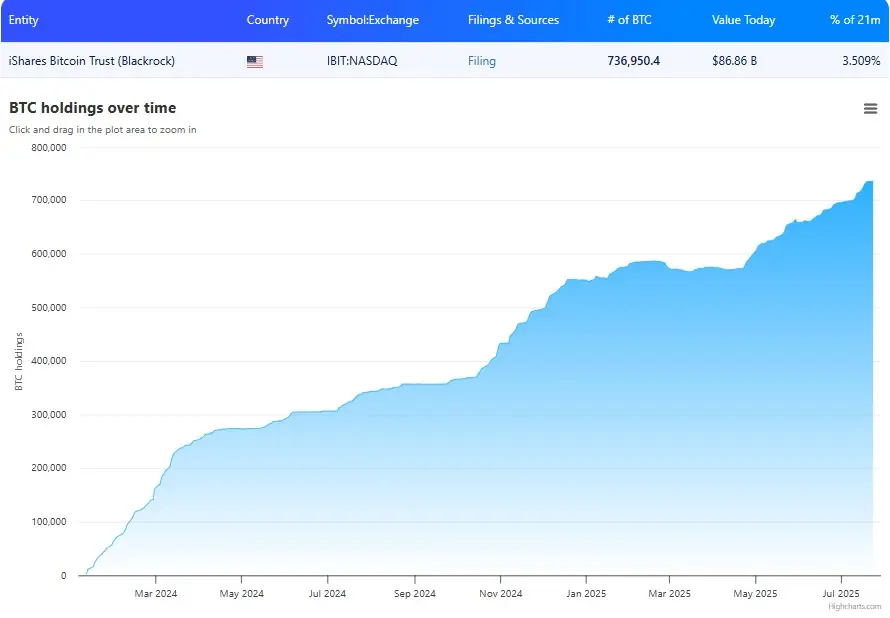Click the BTC holdings over time title

click(93, 108)
